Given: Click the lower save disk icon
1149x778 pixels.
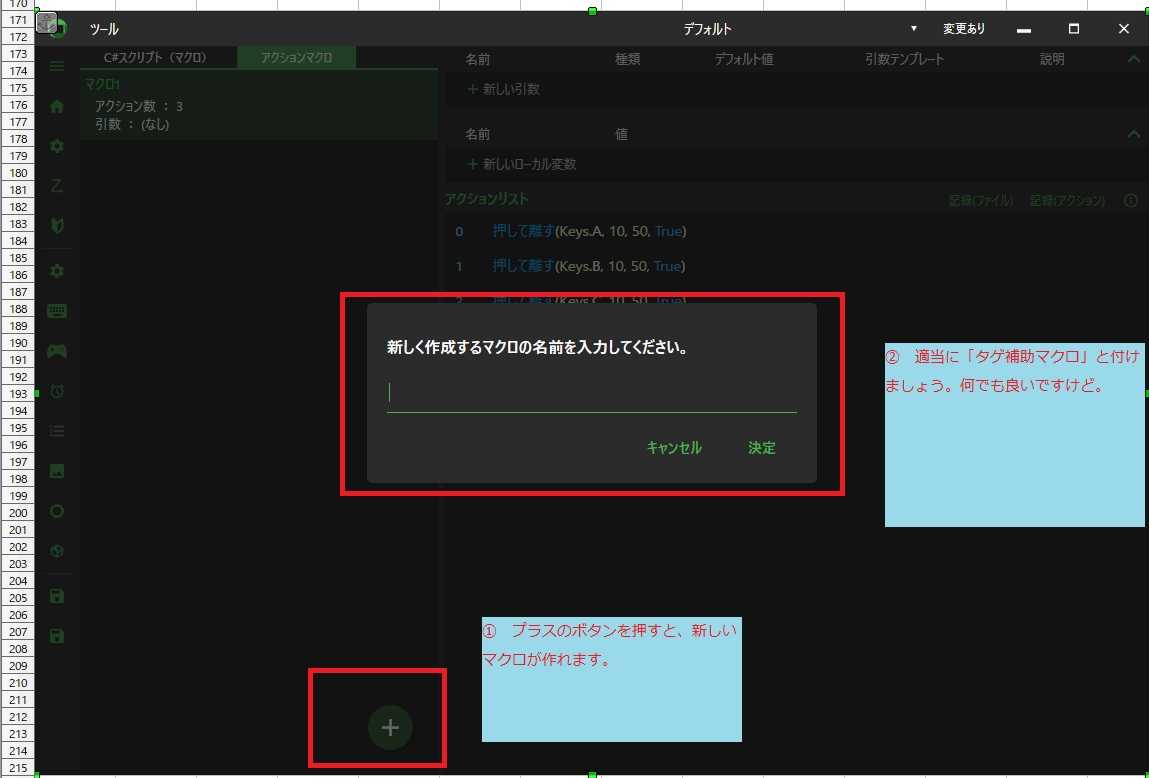Looking at the screenshot, I should tap(56, 636).
